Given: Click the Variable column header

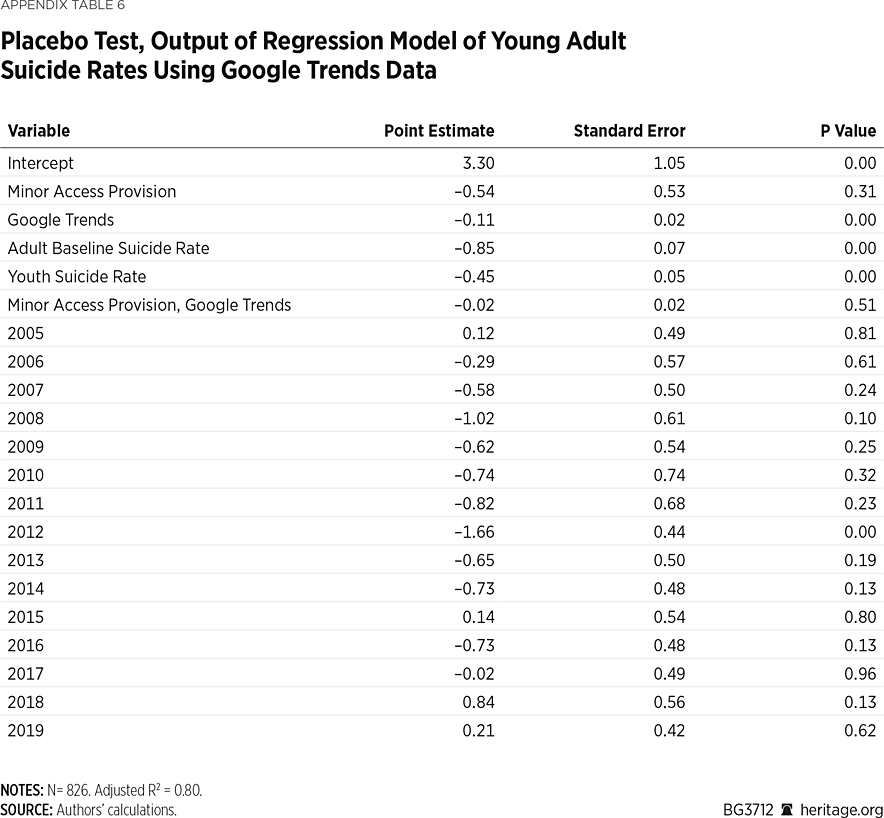Looking at the screenshot, I should 39,131.
